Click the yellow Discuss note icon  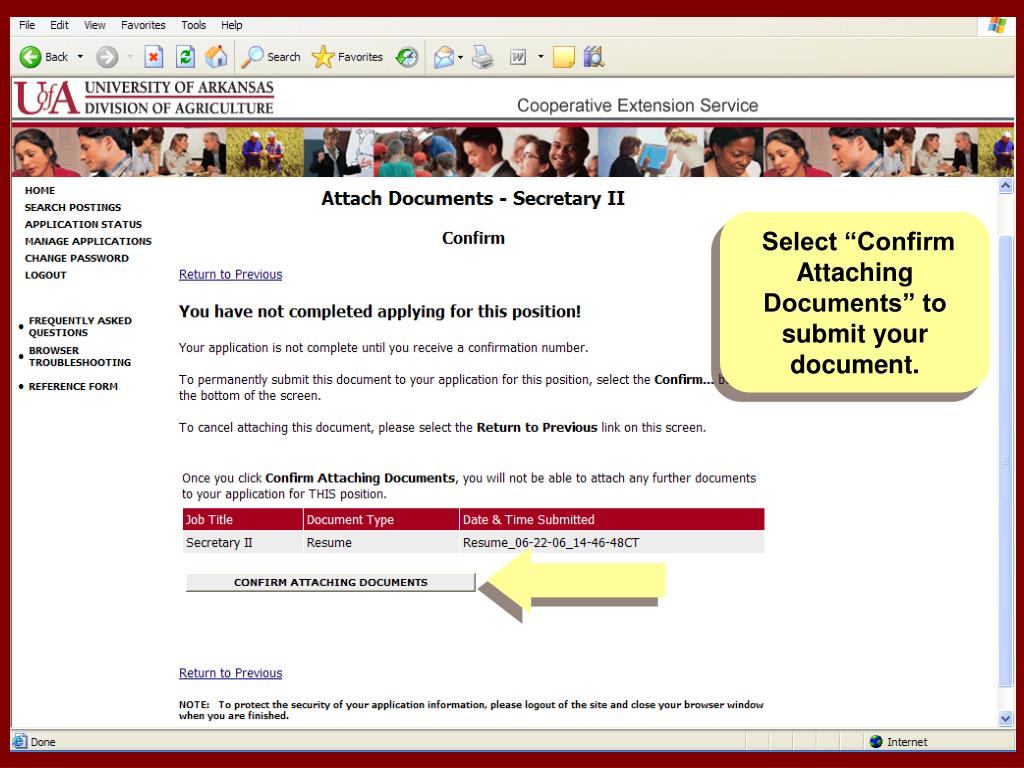point(564,57)
